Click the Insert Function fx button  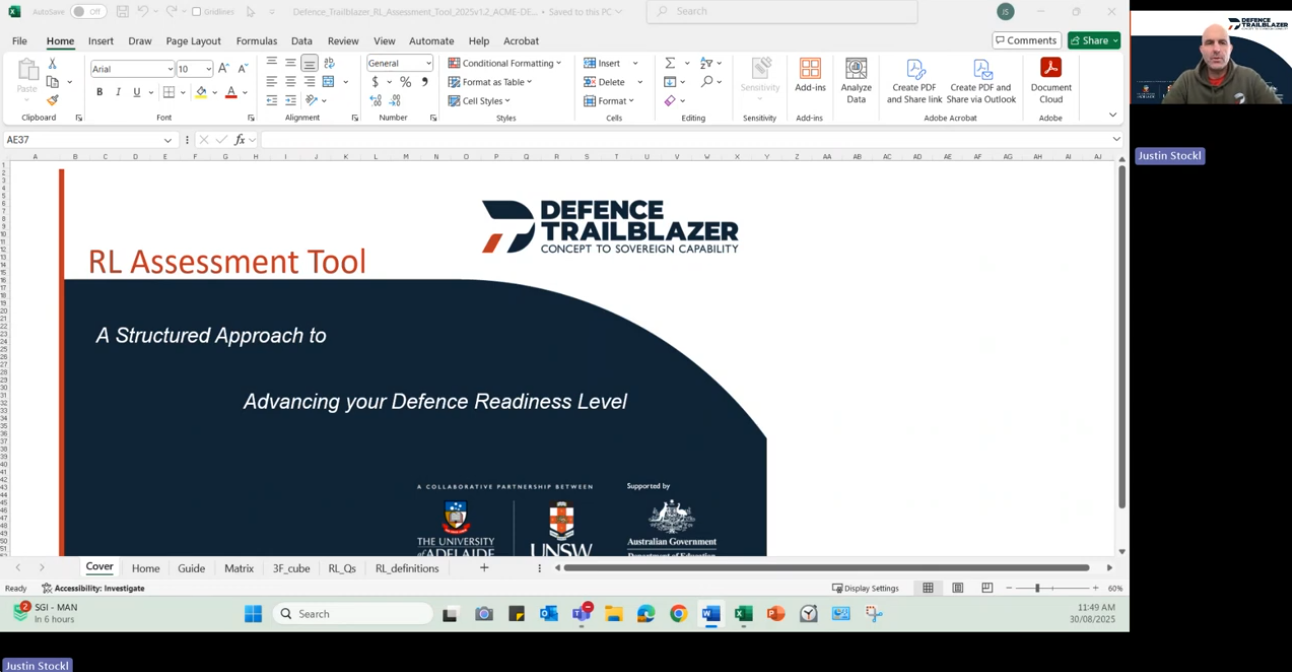240,140
